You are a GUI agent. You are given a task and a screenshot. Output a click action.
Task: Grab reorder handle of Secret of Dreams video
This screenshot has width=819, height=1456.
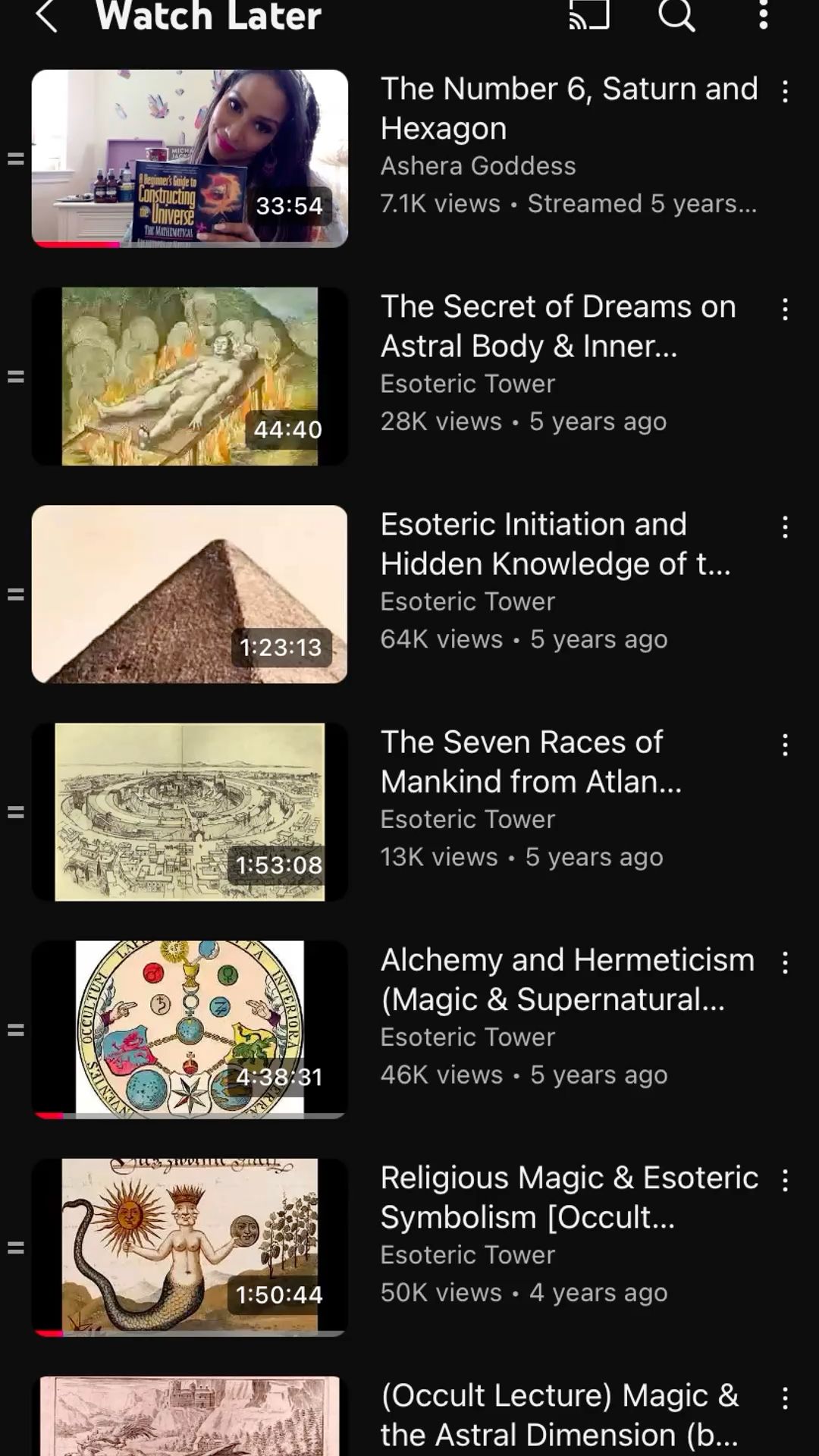[16, 376]
